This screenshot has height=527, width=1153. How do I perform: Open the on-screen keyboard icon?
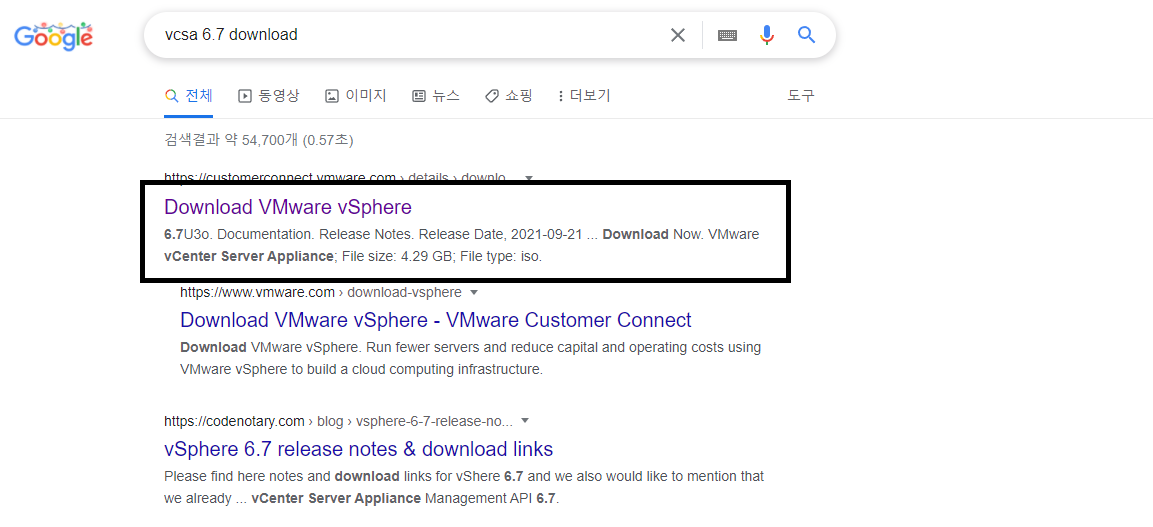coord(727,35)
